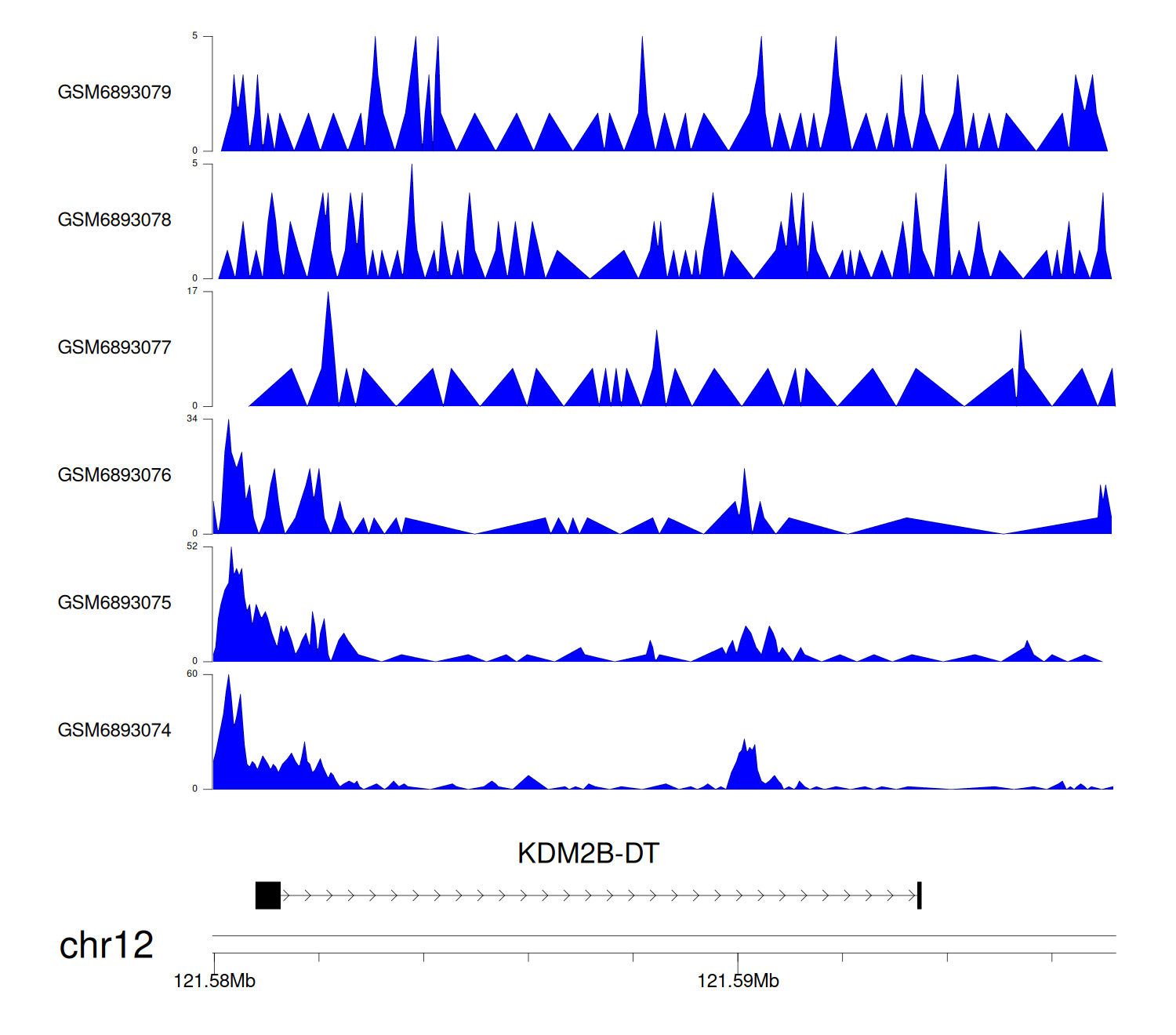This screenshot has width=1176, height=1035.
Task: Select the large black first exon of KDM2B-DT
Action: [x=268, y=895]
